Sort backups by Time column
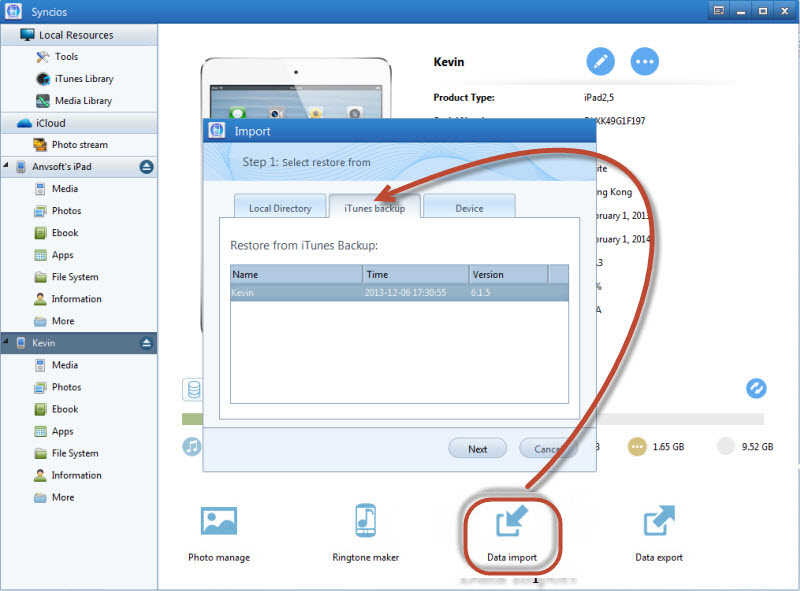Viewport: 800px width, 591px height. click(416, 275)
